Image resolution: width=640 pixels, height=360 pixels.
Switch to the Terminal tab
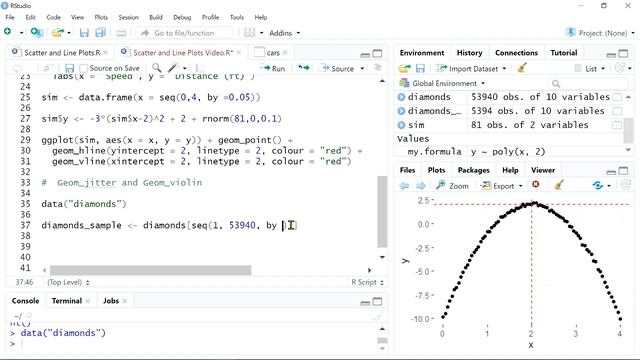[67, 301]
